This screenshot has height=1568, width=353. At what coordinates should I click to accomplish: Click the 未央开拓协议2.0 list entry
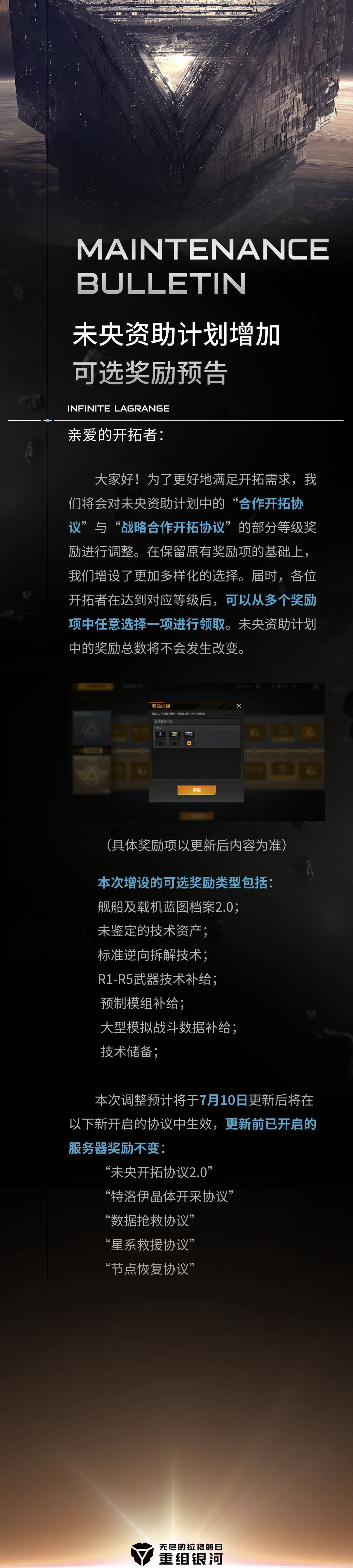point(159,1172)
